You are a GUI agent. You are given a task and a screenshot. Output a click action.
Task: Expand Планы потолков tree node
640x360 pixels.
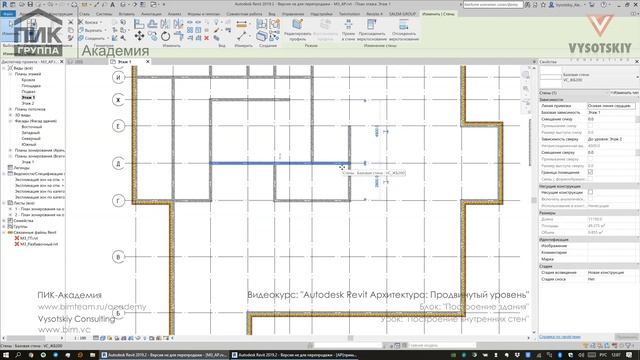click(10, 109)
